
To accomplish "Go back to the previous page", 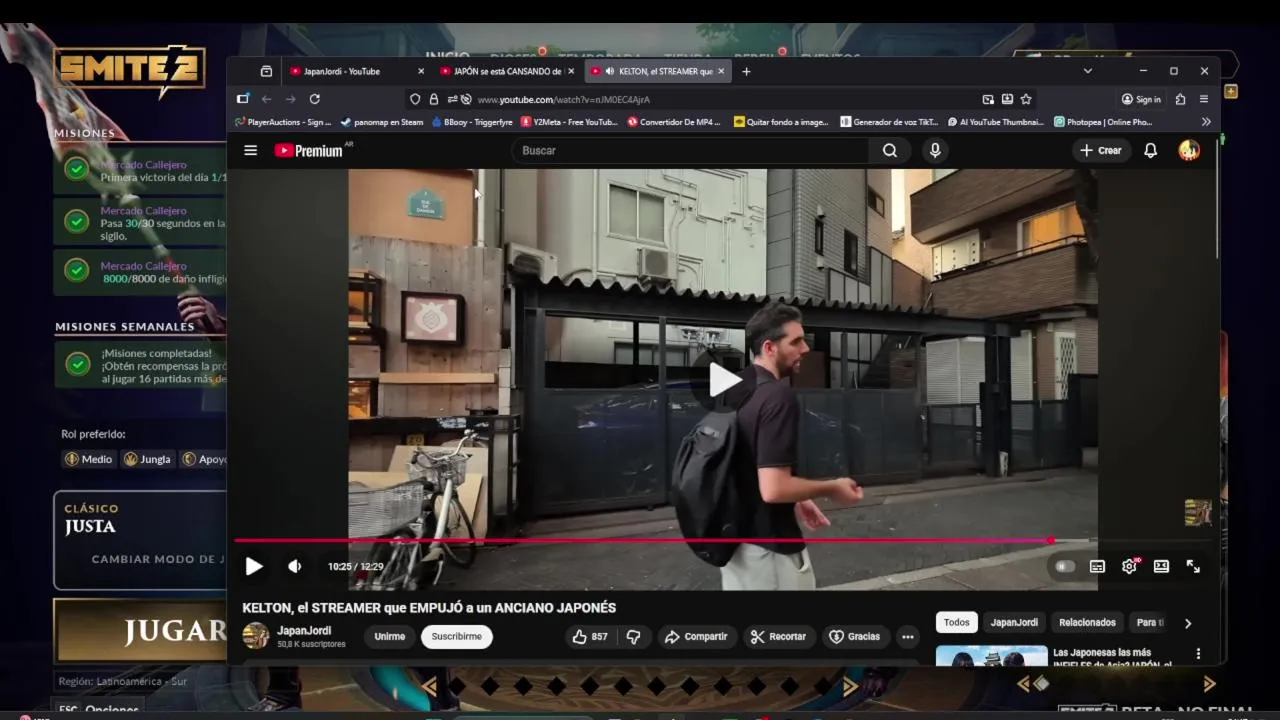I will click(267, 99).
